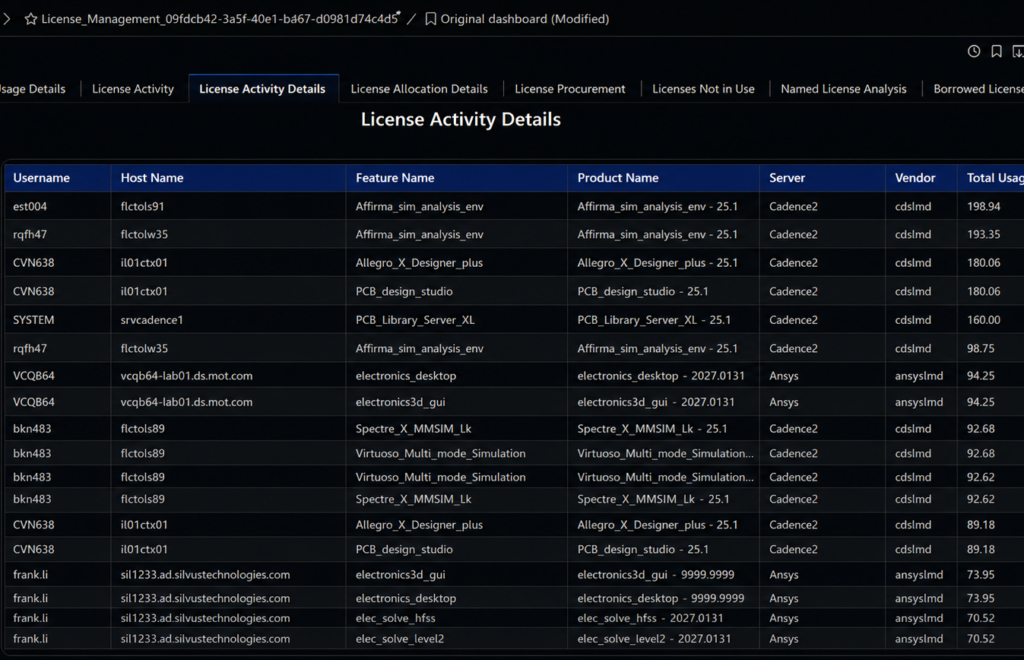Click host name flctols91

(142, 206)
